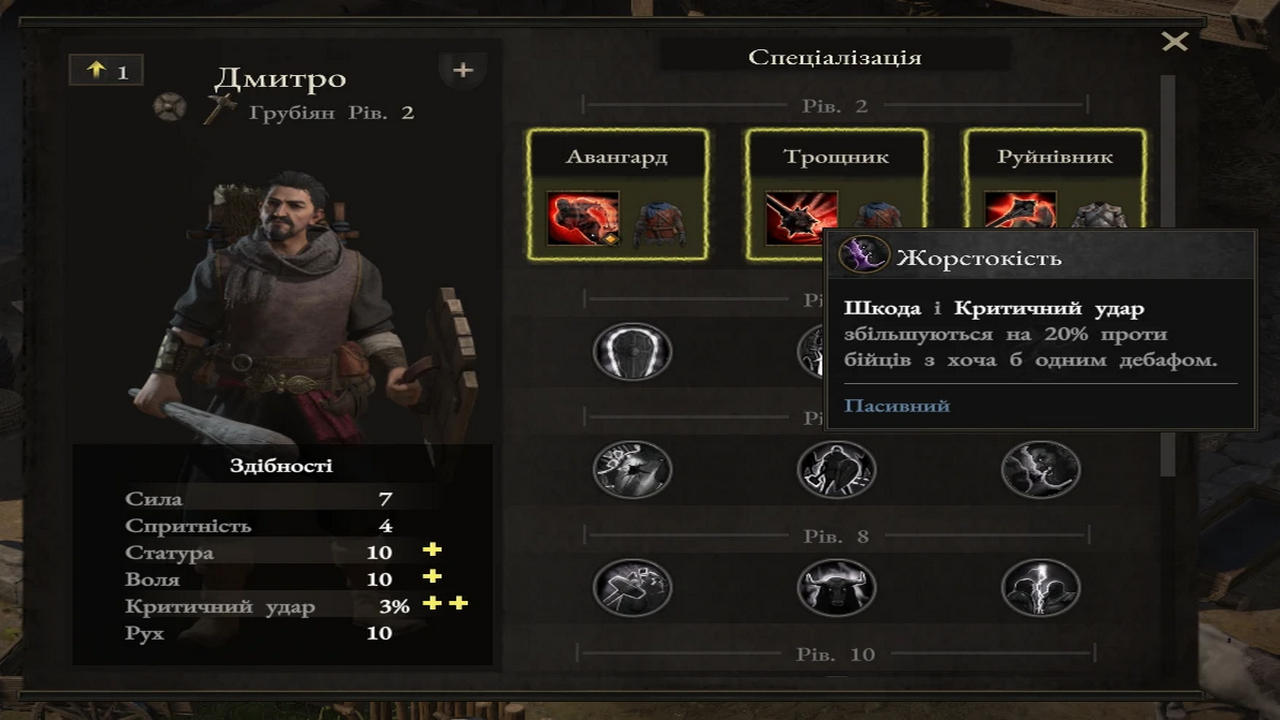This screenshot has width=1280, height=720.
Task: Click the leftmost skill icon above Рів. 10
Action: tap(632, 587)
